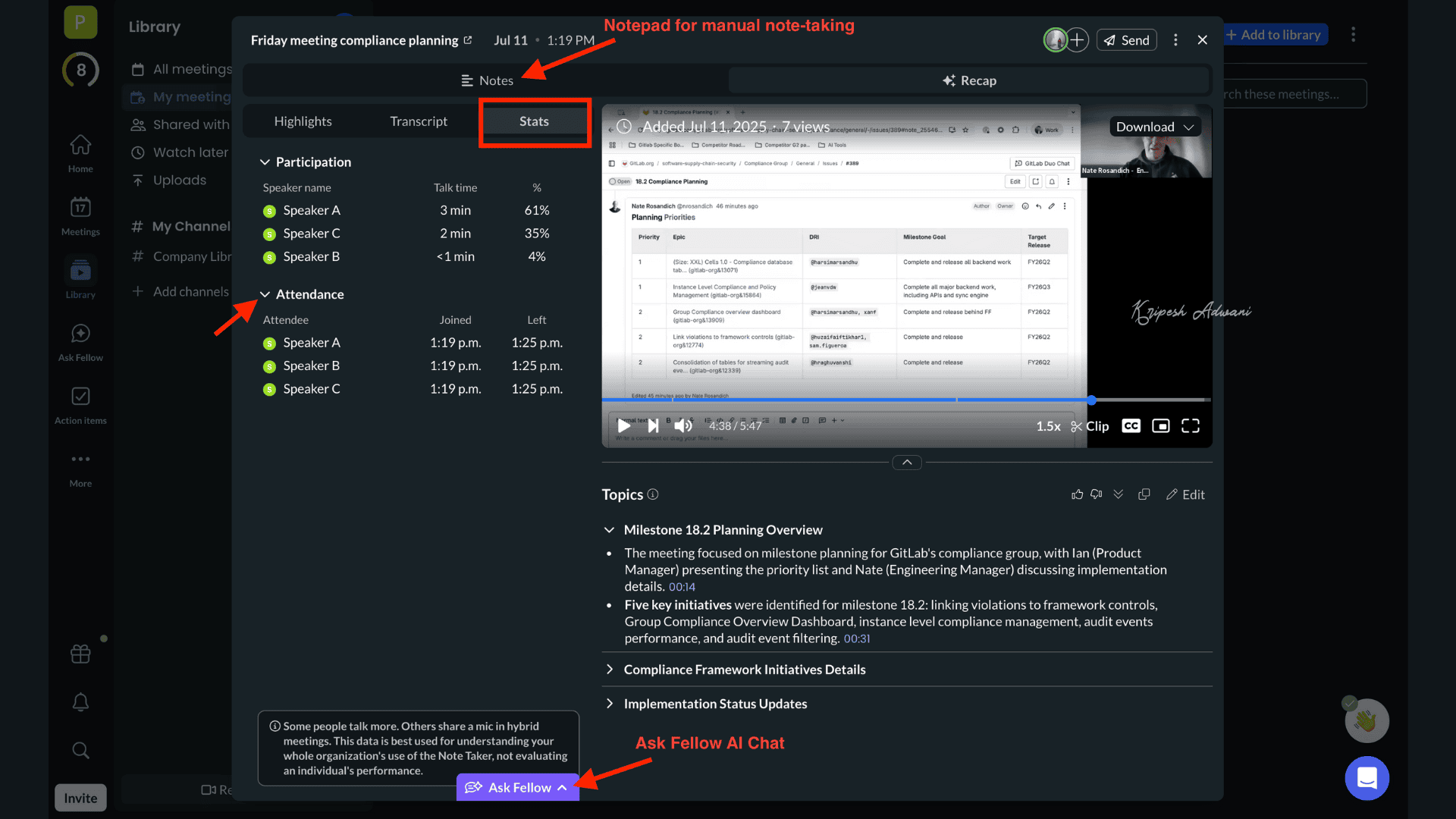This screenshot has height=819, width=1456.
Task: Copy the Topics recap via copy icon
Action: [x=1144, y=494]
